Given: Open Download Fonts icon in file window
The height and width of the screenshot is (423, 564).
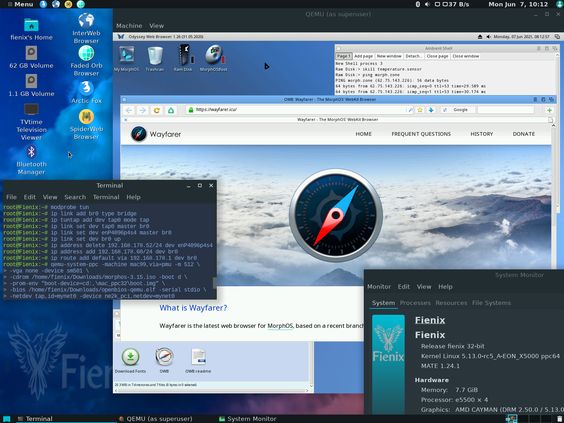Looking at the screenshot, I should (130, 357).
